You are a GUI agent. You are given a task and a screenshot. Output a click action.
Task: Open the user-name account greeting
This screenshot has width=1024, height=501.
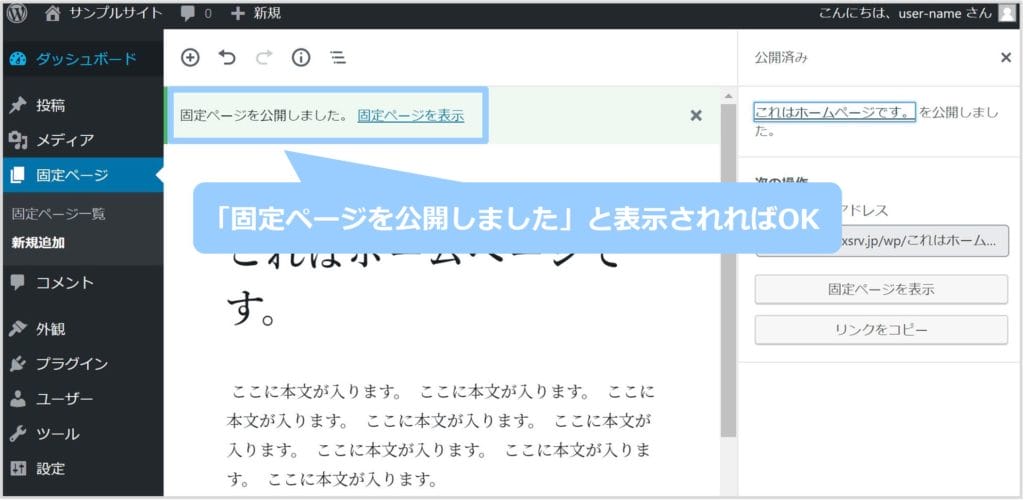click(905, 13)
